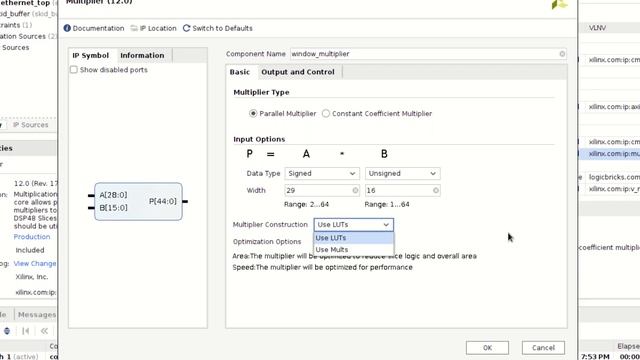Viewport: 640px width, 360px height.
Task: Choose Use Mults option in list
Action: 353,249
